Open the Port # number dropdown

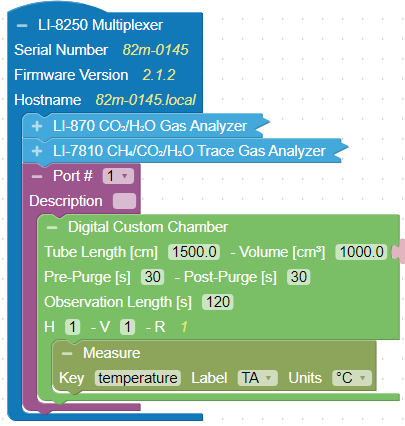[x=118, y=176]
